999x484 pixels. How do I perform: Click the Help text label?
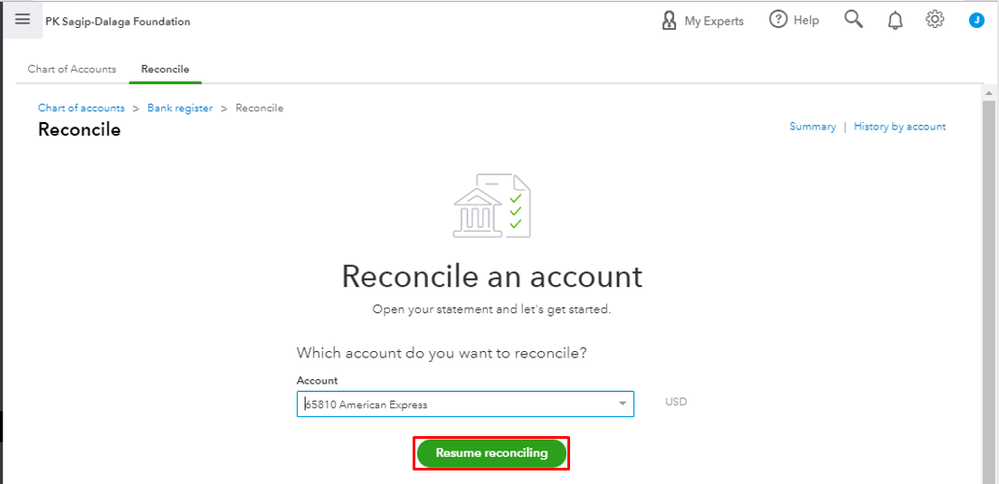[806, 20]
